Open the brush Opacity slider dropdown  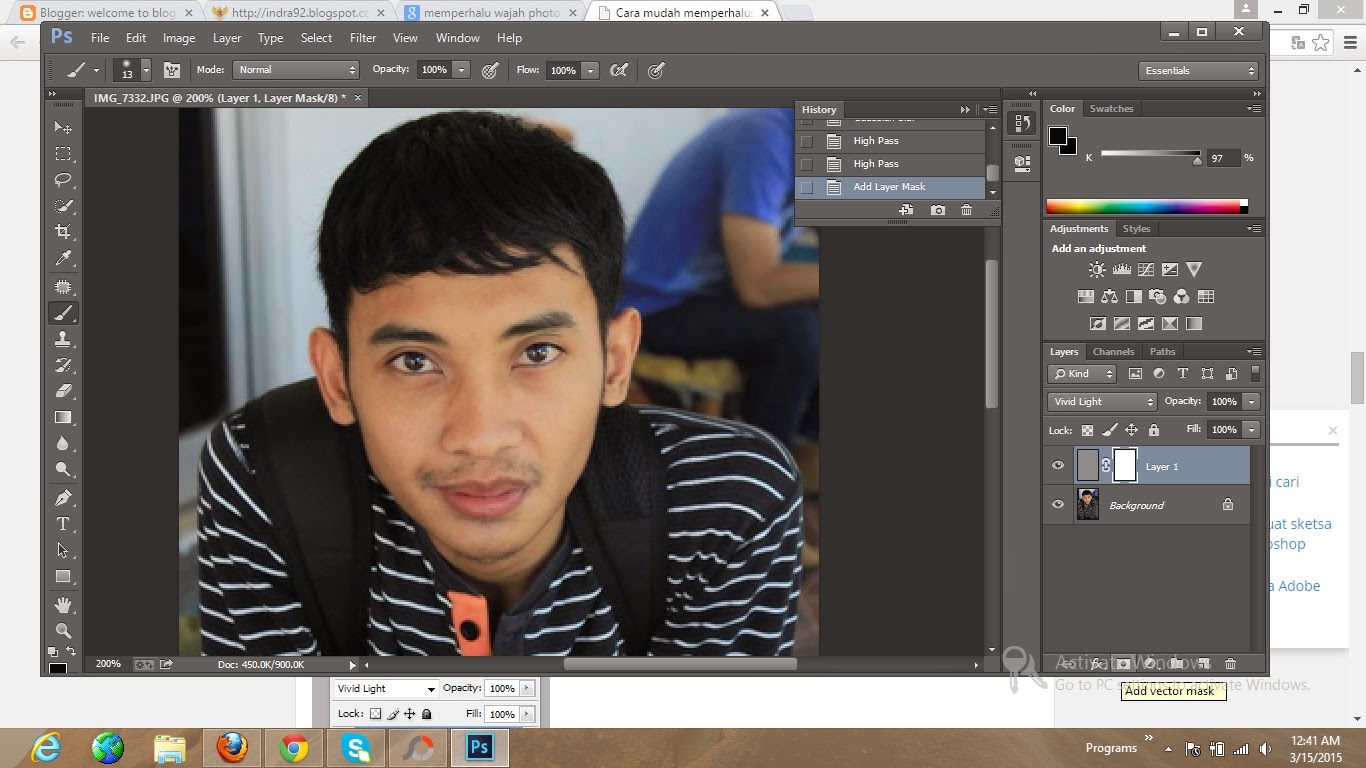point(461,70)
